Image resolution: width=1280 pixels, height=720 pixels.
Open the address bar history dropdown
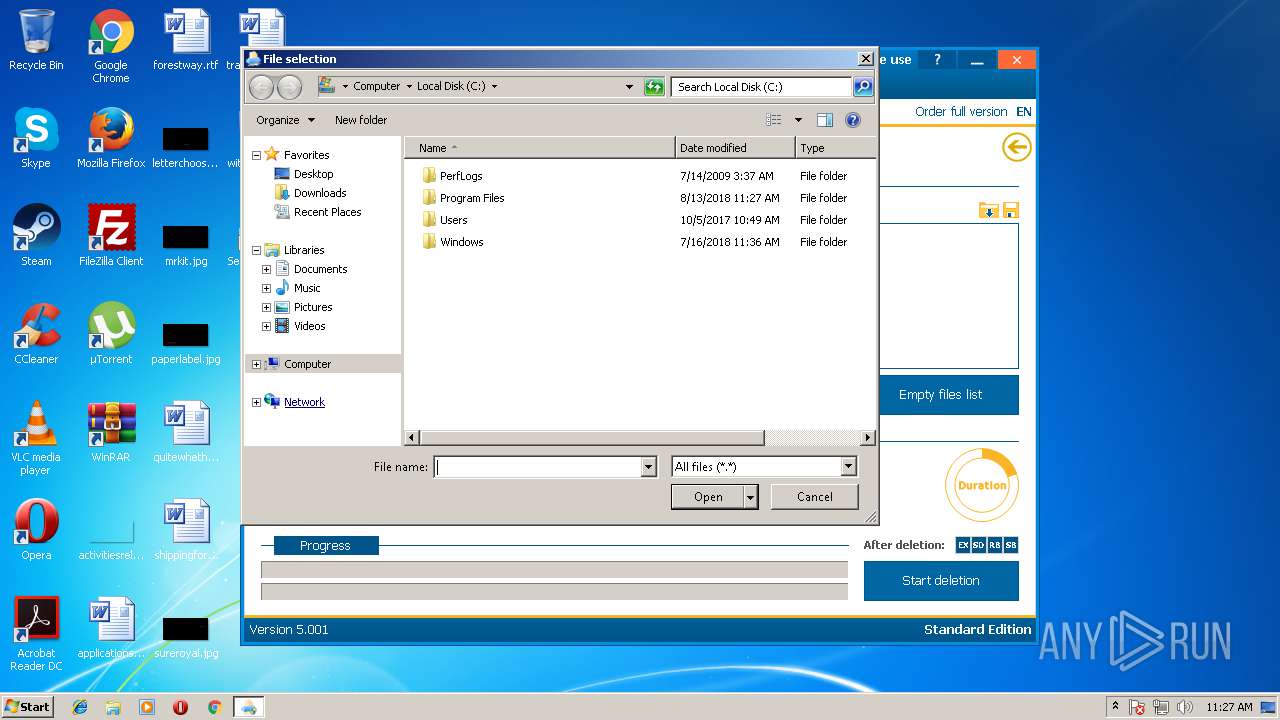629,87
